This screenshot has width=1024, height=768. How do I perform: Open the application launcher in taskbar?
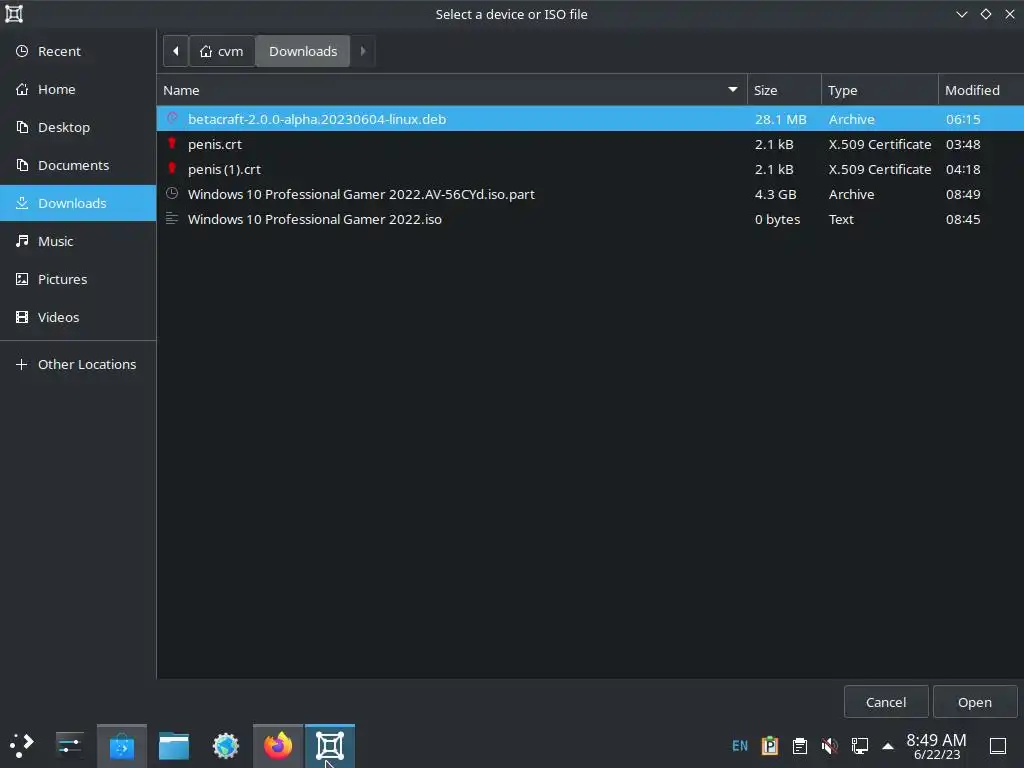(x=22, y=745)
